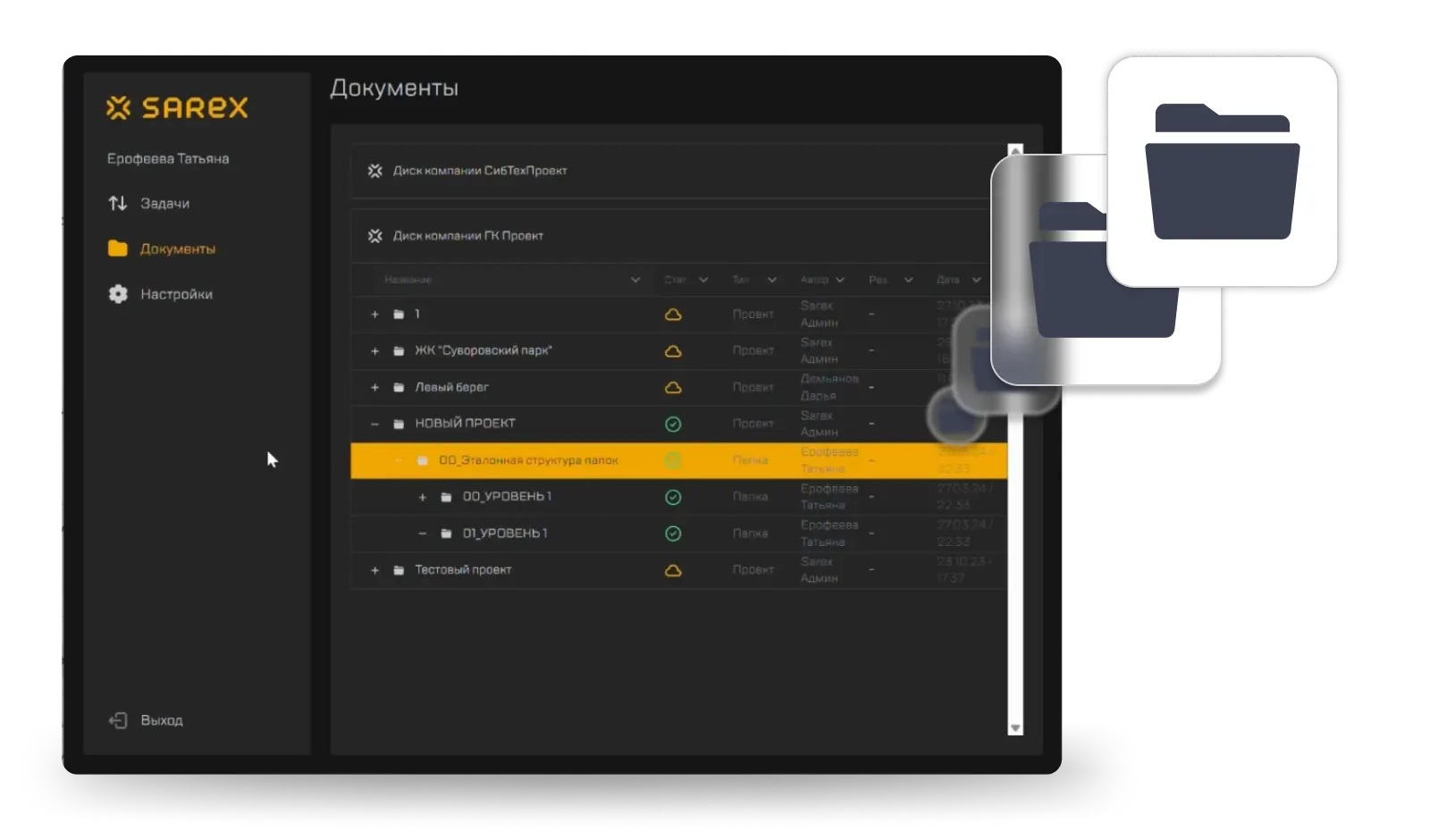Expand ЖК "Суворовский парк" project
This screenshot has height=840, width=1430.
[x=375, y=351]
